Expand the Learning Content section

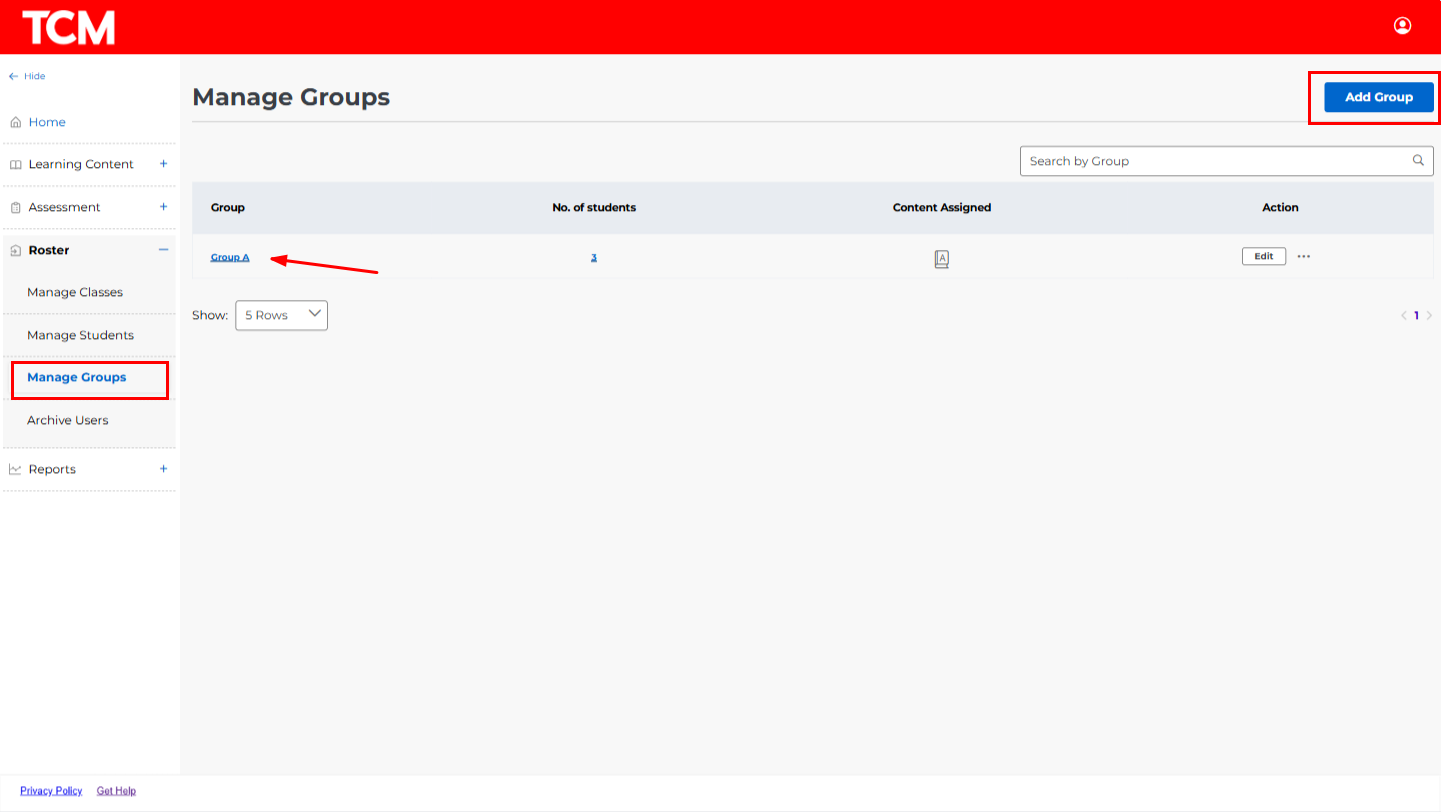(x=164, y=164)
